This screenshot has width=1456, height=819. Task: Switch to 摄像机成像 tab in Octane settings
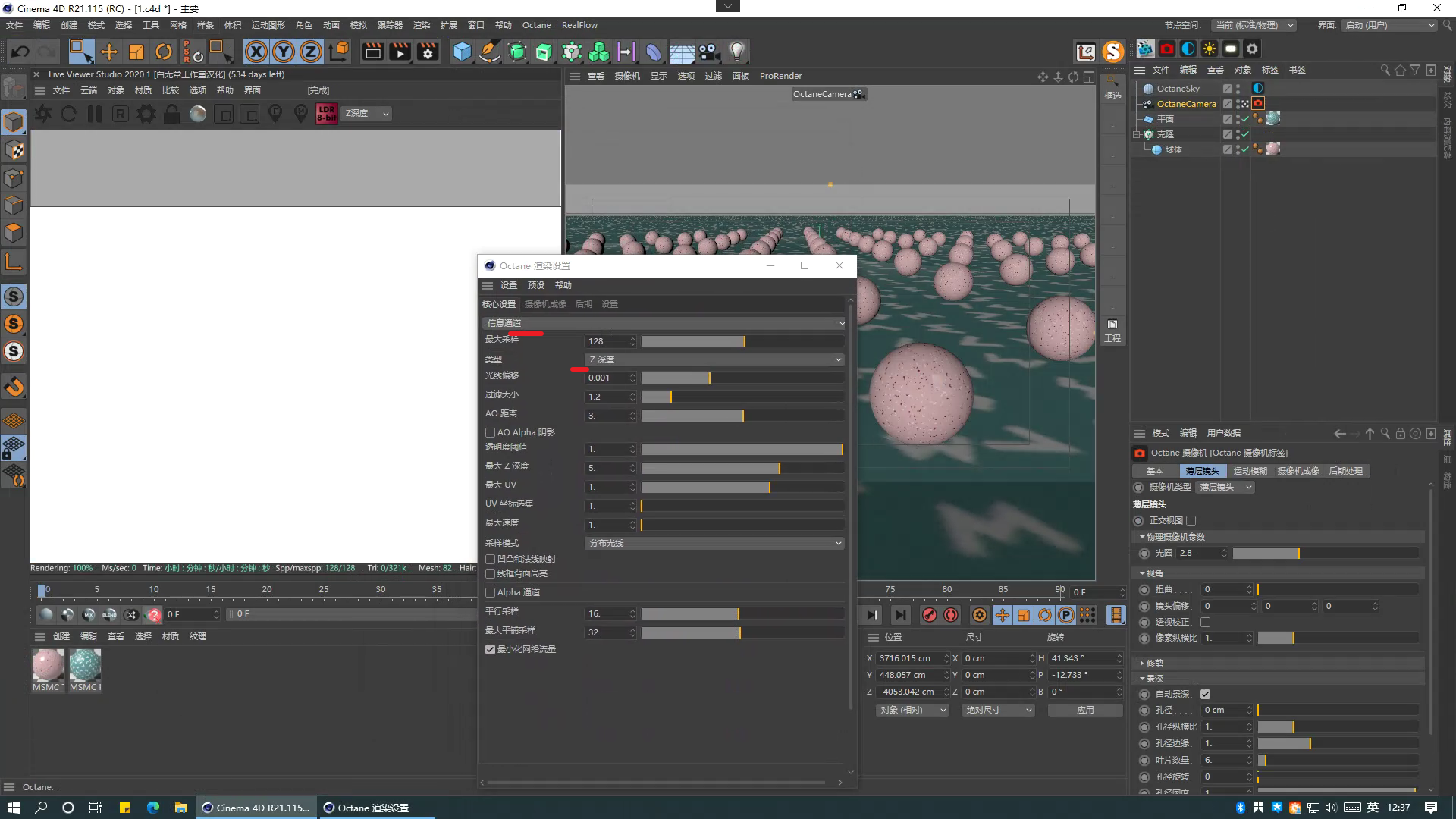pyautogui.click(x=545, y=304)
